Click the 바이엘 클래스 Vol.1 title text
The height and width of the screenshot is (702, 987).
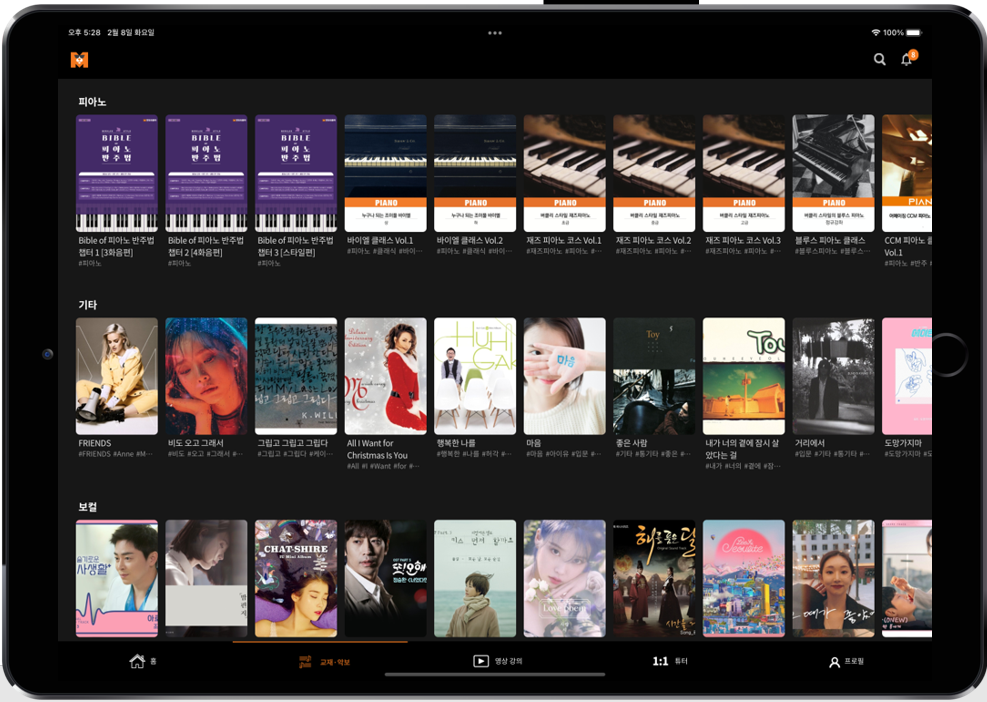[x=380, y=241]
